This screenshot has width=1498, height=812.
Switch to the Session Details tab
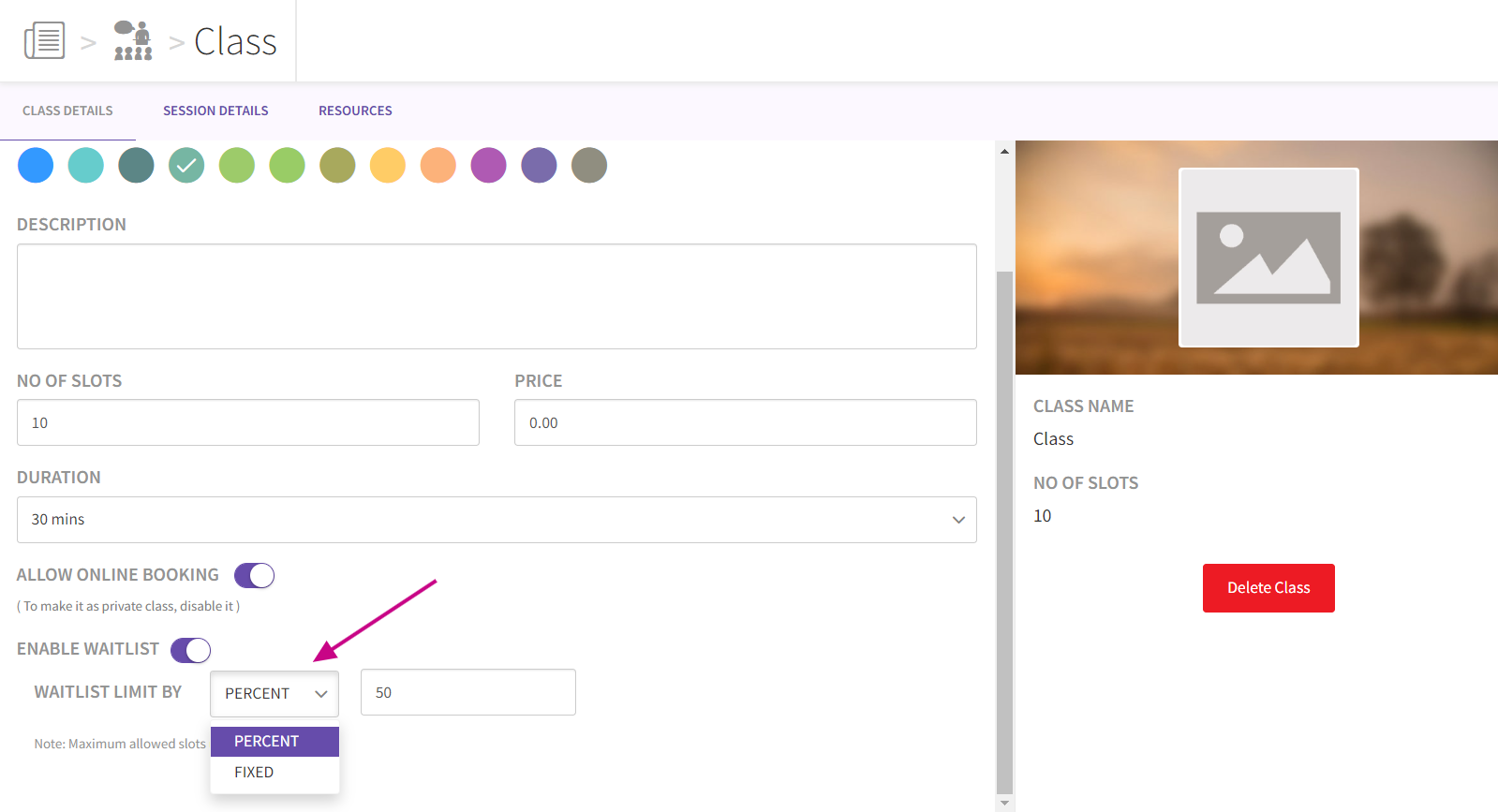pyautogui.click(x=215, y=111)
